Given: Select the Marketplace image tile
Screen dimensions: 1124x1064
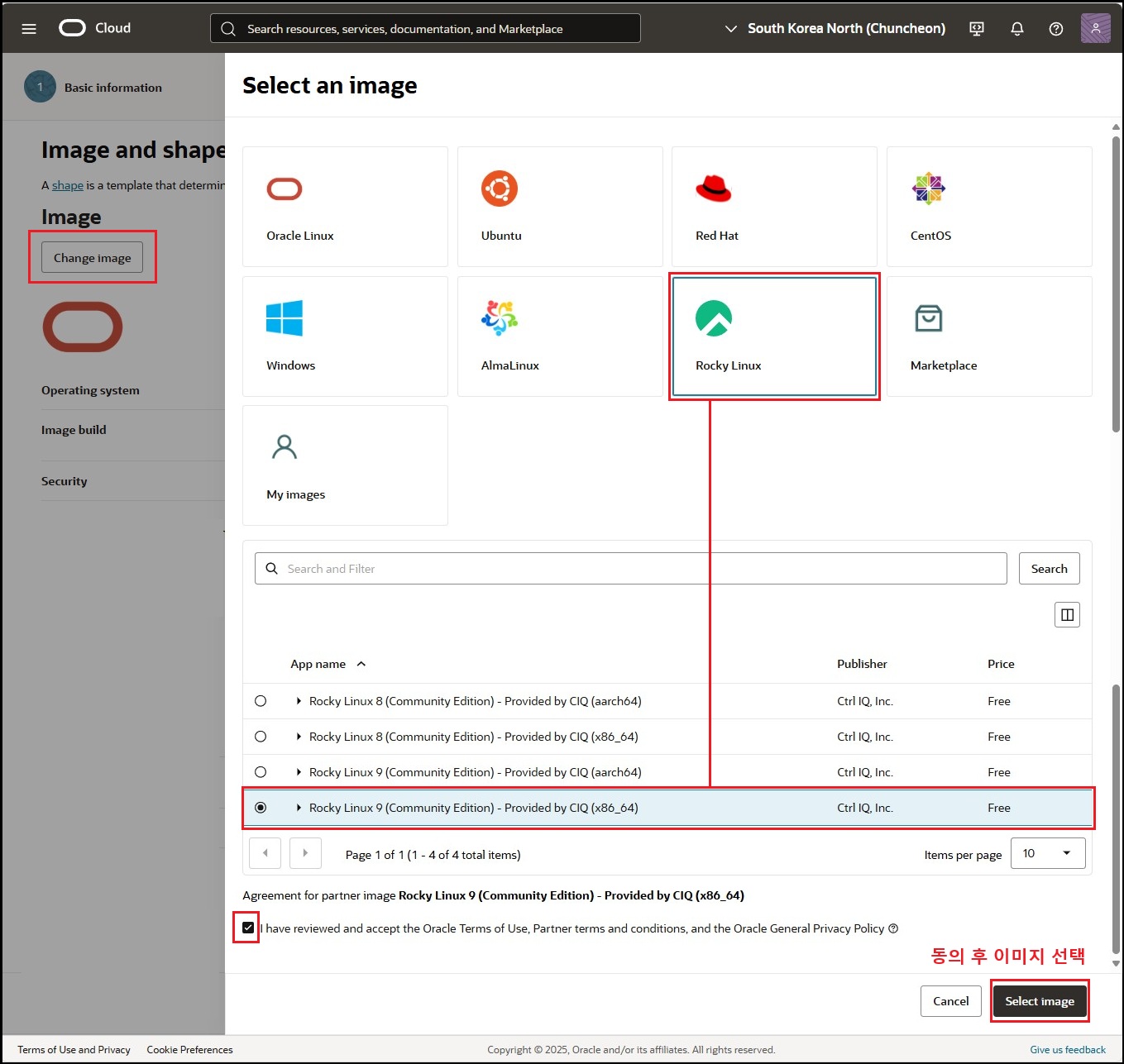Looking at the screenshot, I should click(989, 336).
